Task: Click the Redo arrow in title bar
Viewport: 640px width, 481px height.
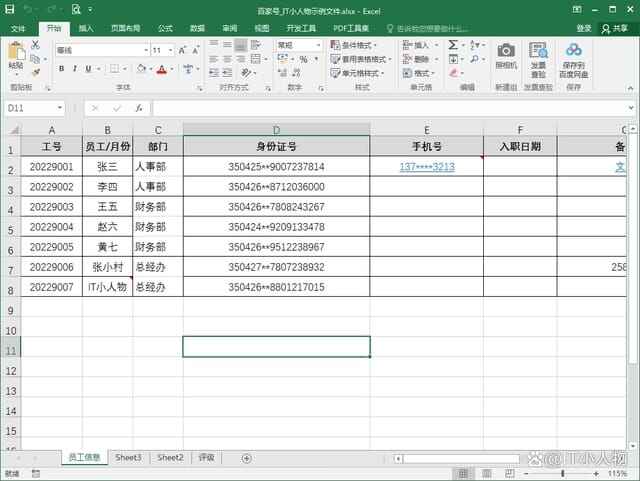Action: click(x=52, y=9)
